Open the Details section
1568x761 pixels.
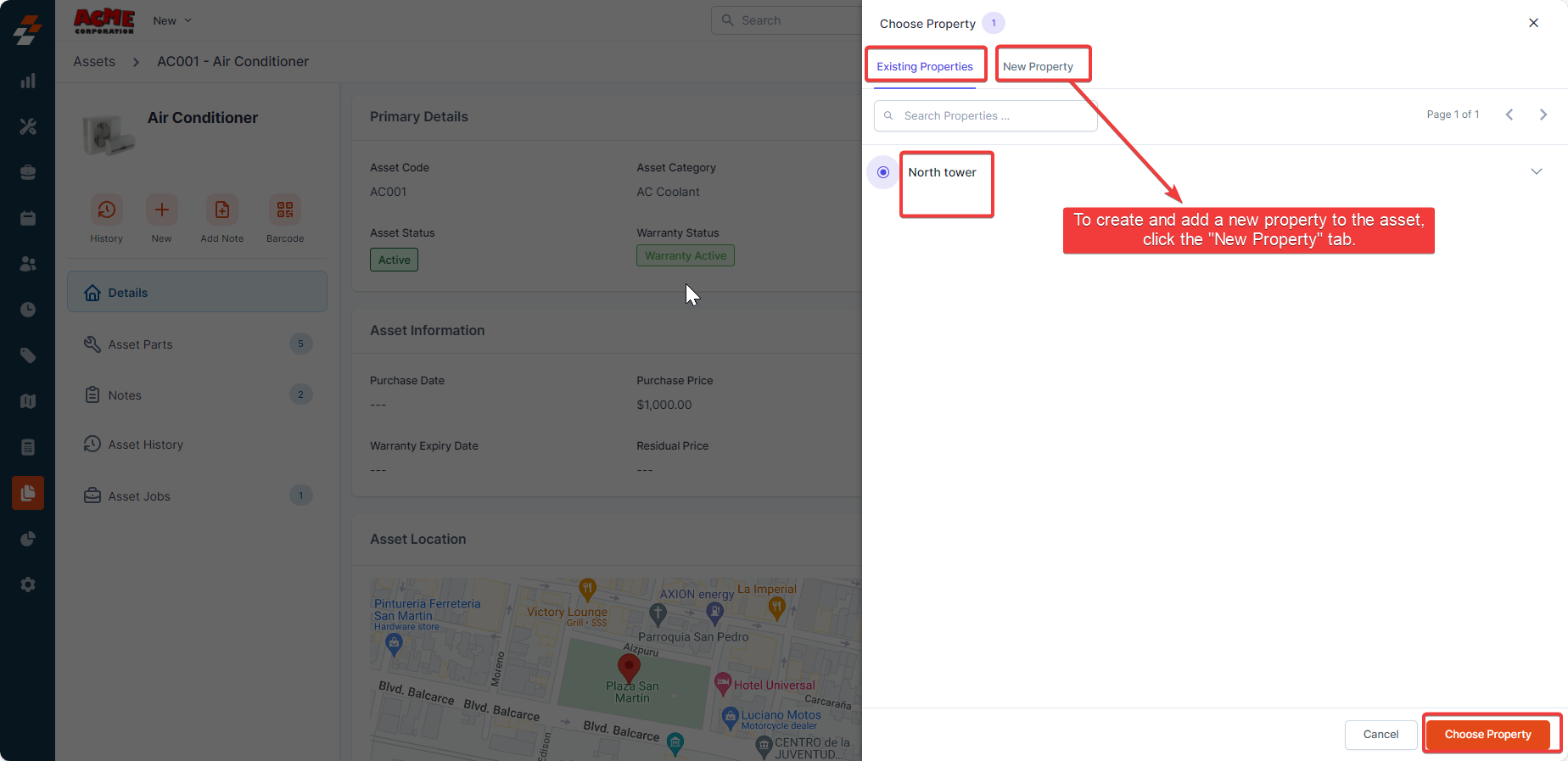[197, 292]
